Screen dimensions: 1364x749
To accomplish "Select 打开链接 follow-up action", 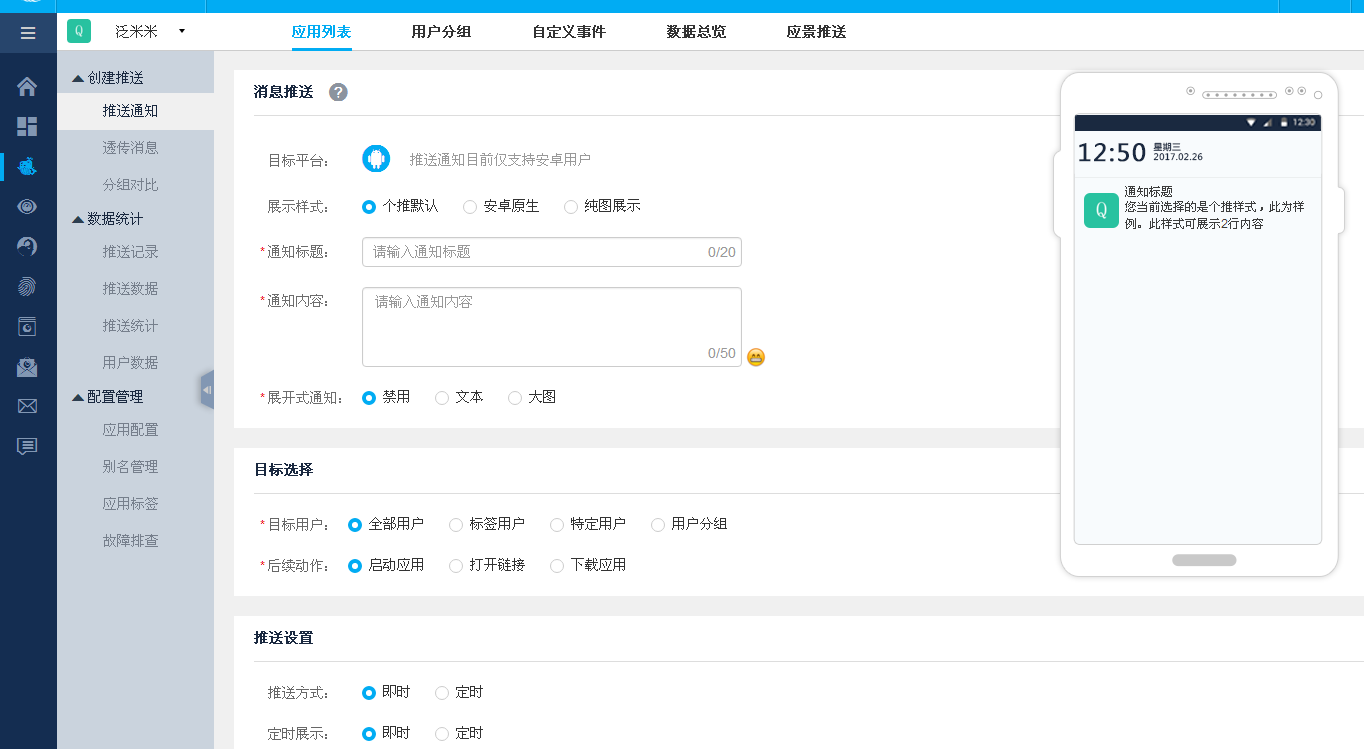I will click(456, 566).
